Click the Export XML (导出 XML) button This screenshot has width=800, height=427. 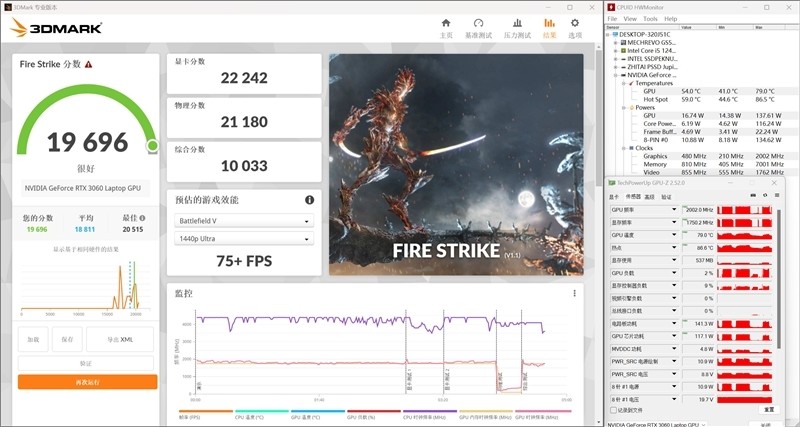tap(120, 339)
